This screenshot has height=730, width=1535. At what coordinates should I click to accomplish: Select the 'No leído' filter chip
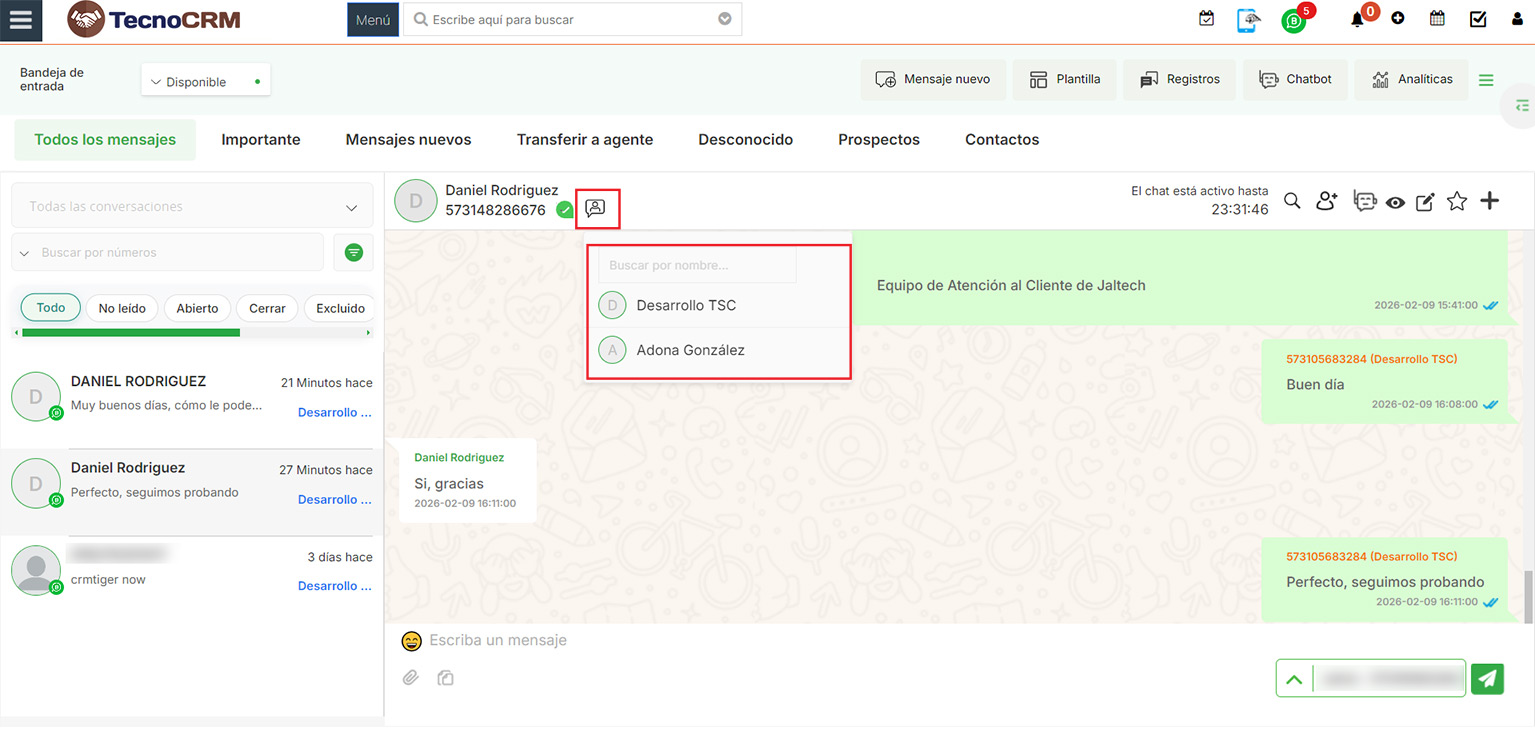[x=122, y=308]
